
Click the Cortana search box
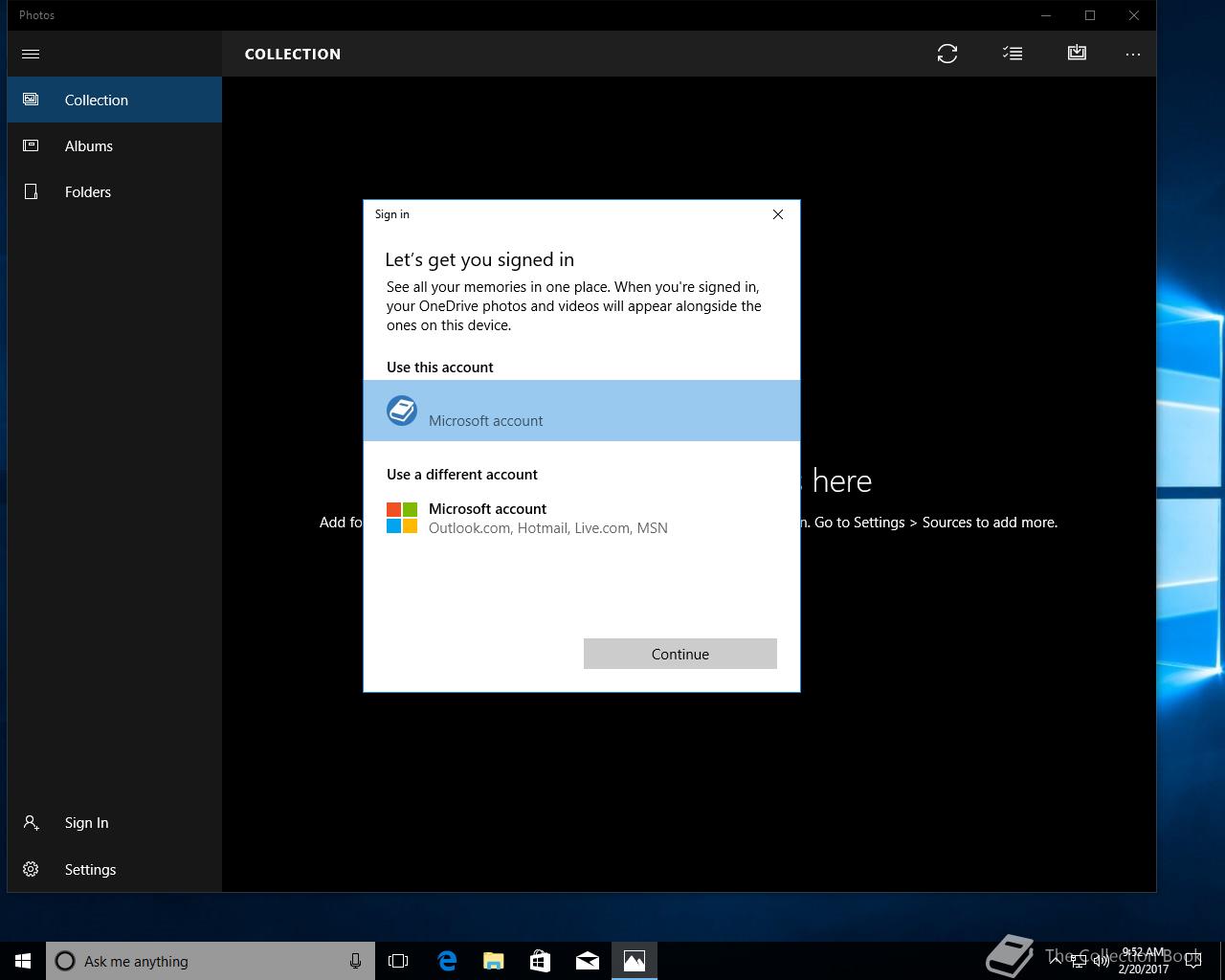click(211, 961)
